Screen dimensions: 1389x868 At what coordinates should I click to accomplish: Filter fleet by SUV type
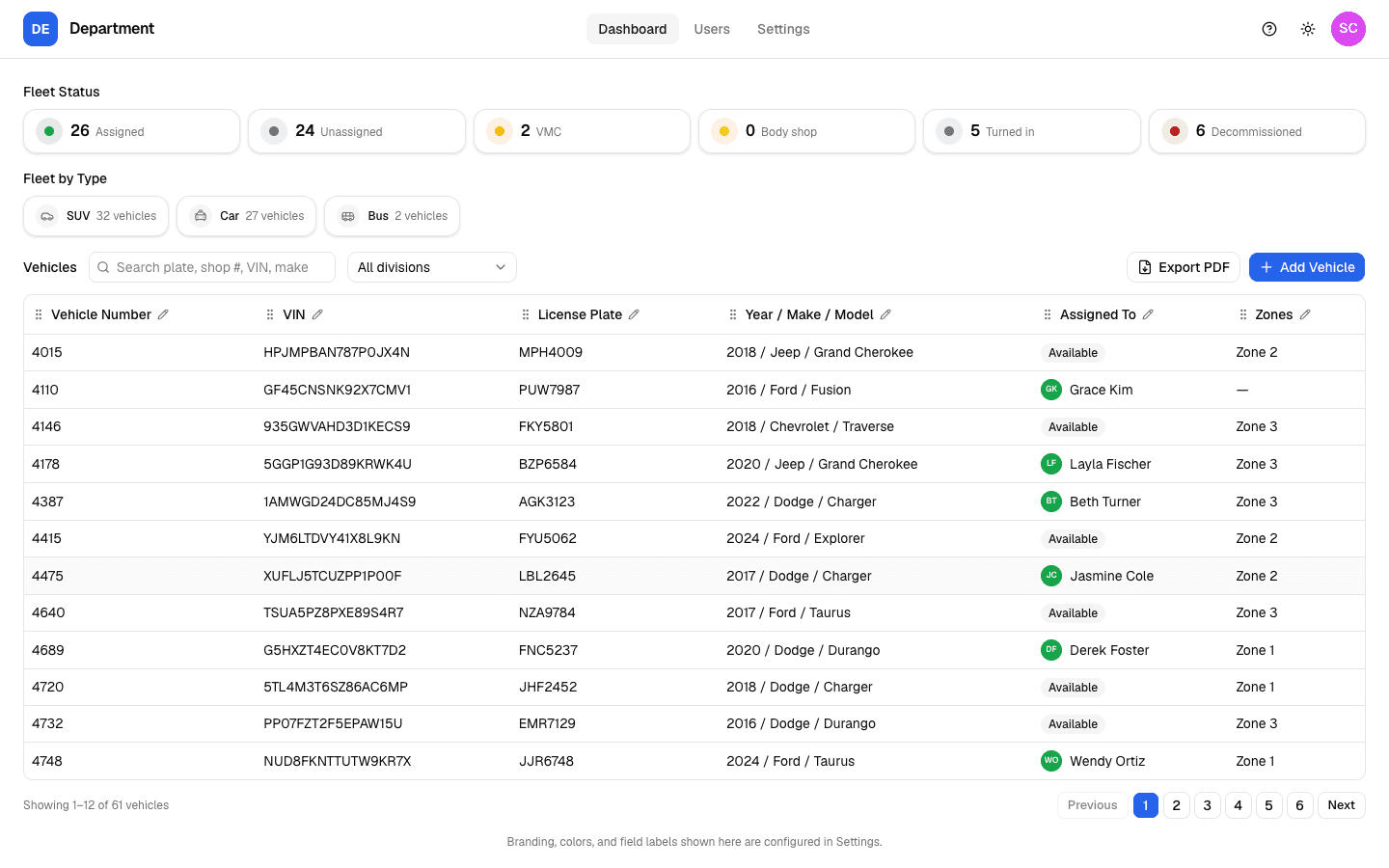[x=95, y=216]
